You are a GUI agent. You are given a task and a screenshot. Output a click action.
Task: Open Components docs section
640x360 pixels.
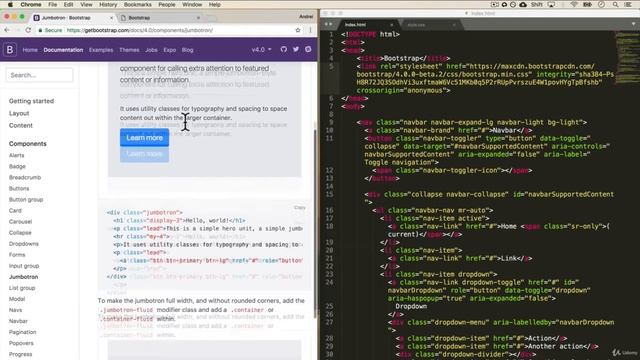(x=28, y=144)
